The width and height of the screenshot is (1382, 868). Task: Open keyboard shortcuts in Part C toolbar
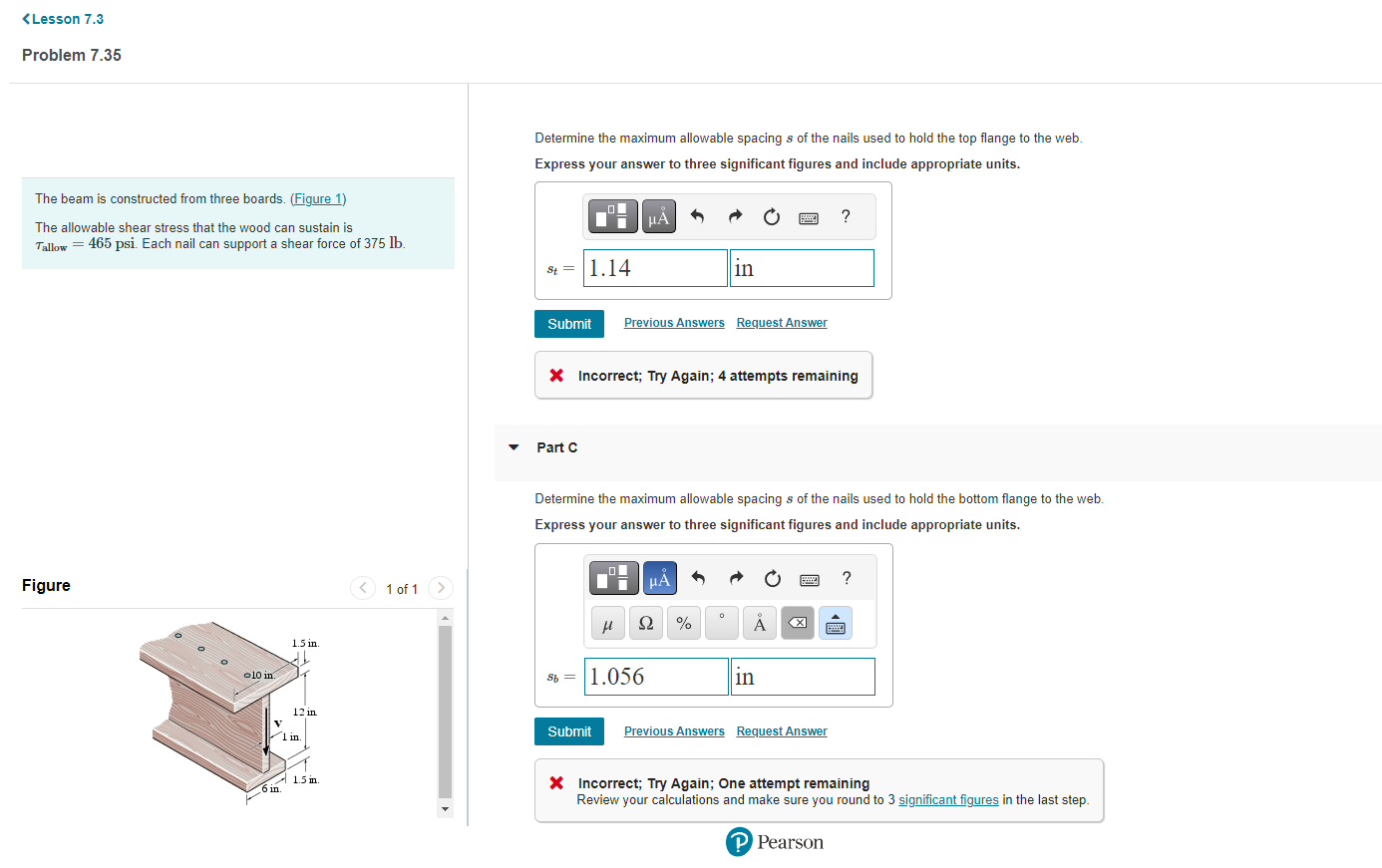(810, 579)
